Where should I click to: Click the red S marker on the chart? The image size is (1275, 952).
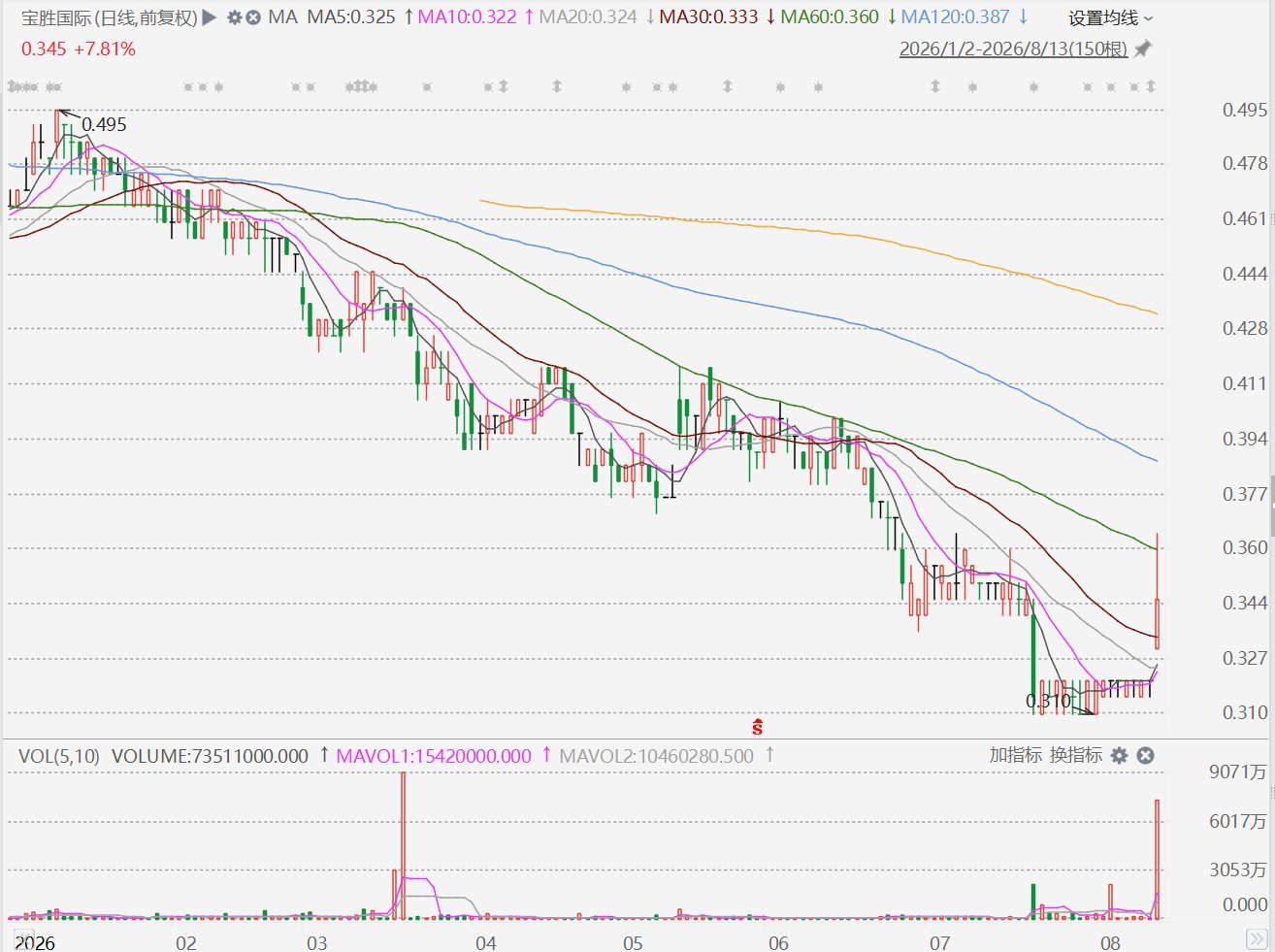tap(757, 727)
